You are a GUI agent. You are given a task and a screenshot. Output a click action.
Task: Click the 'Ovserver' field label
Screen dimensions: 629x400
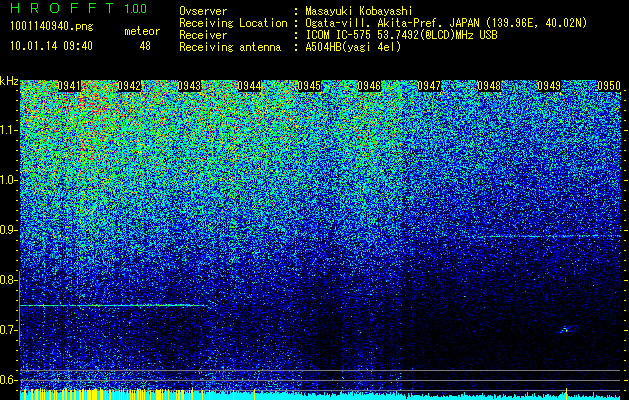point(203,11)
